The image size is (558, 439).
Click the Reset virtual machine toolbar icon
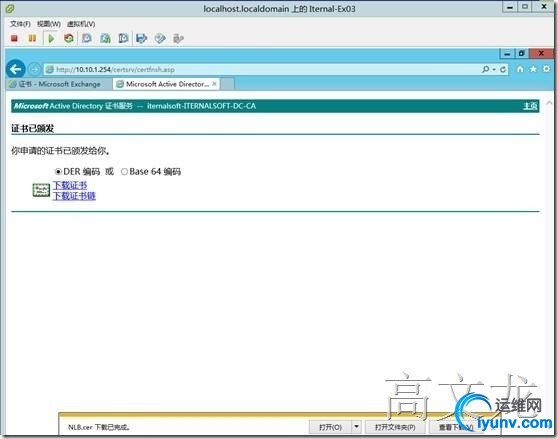(x=69, y=38)
